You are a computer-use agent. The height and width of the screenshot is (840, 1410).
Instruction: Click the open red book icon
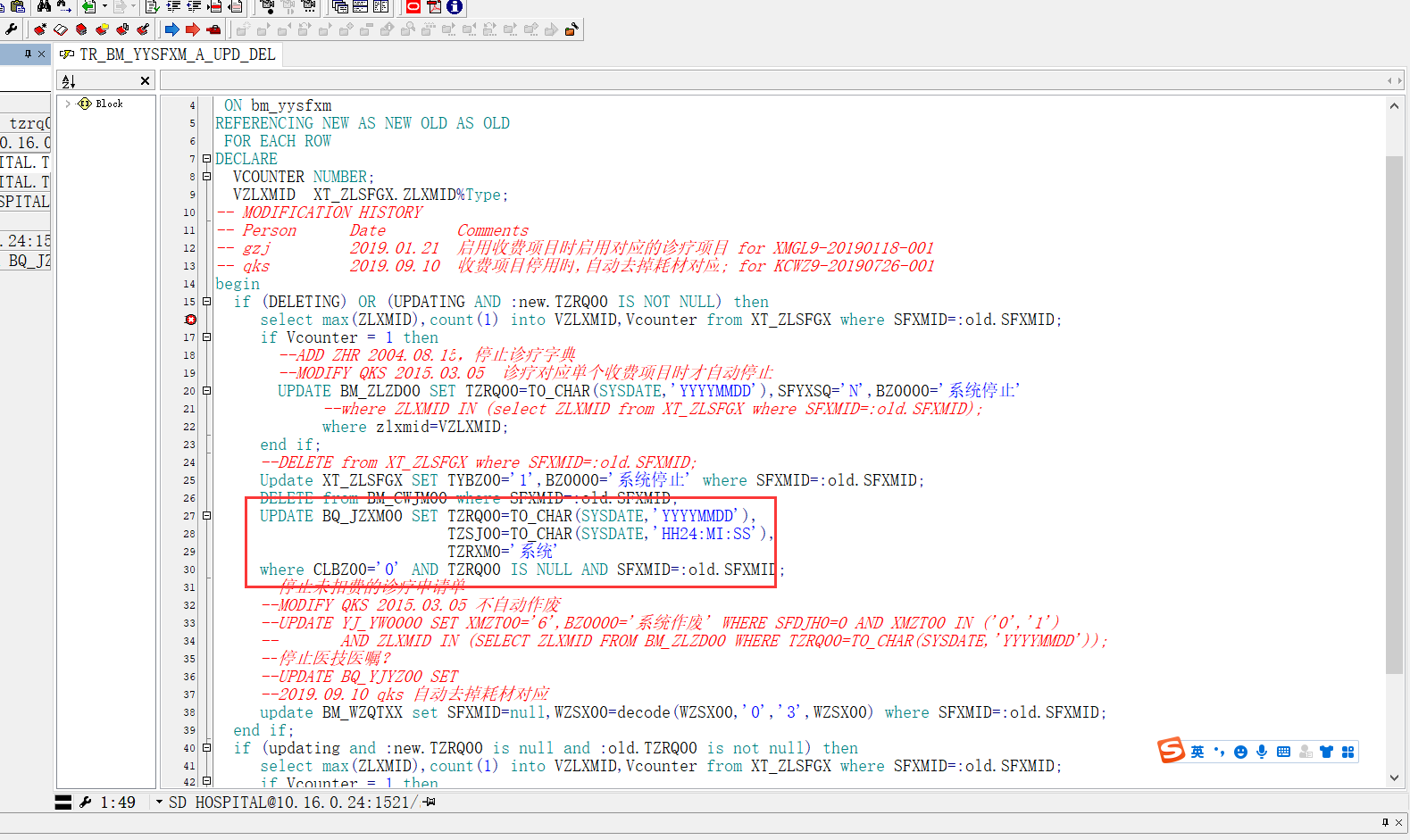tap(61, 29)
